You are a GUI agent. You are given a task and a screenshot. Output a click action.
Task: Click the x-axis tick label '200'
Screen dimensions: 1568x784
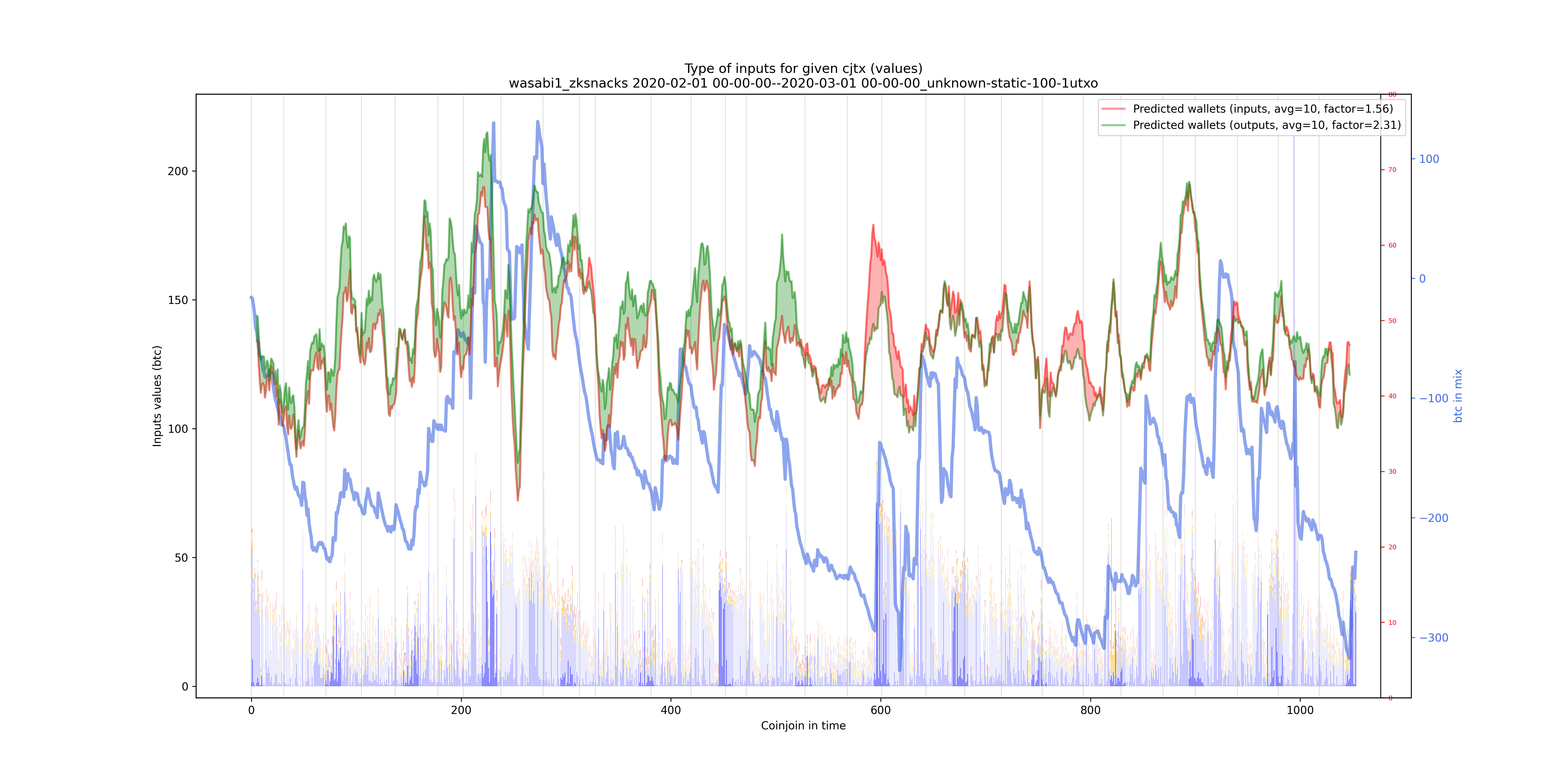point(462,710)
